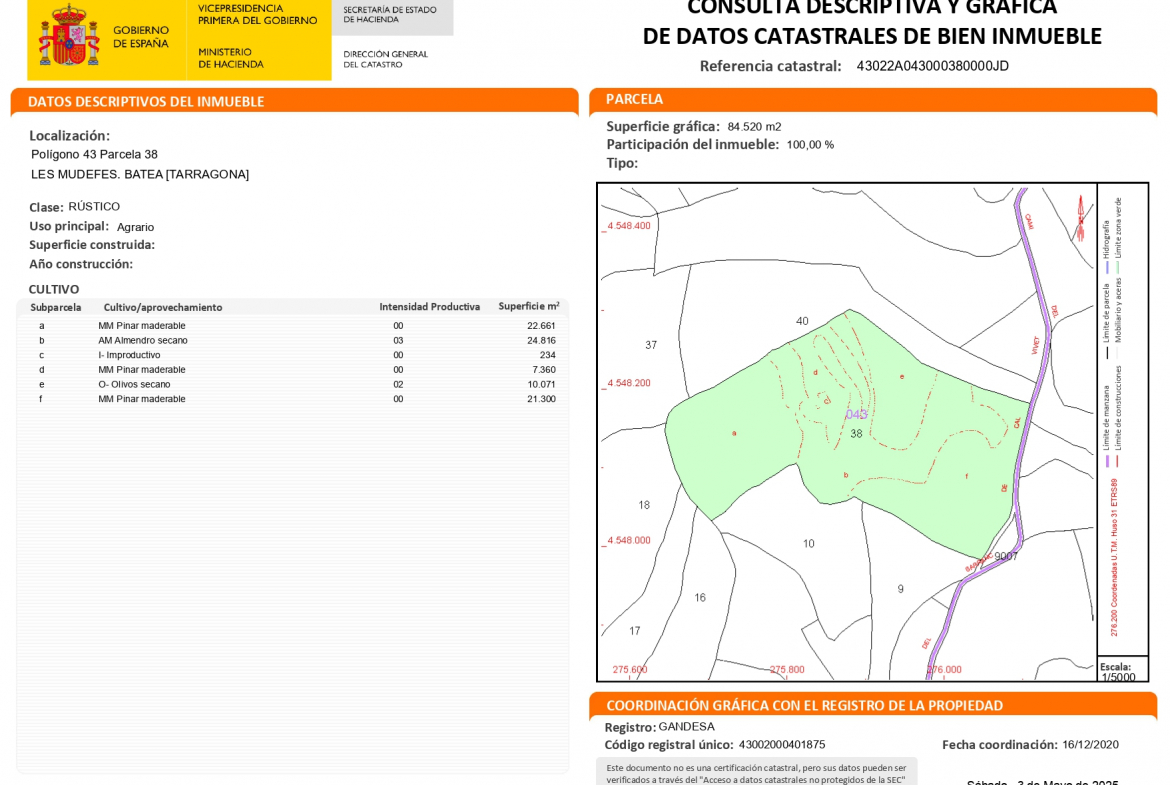Click the 'COORDINACIÓN GRÁFICA CON EL REGISTRO' header
1170x785 pixels.
[x=804, y=706]
